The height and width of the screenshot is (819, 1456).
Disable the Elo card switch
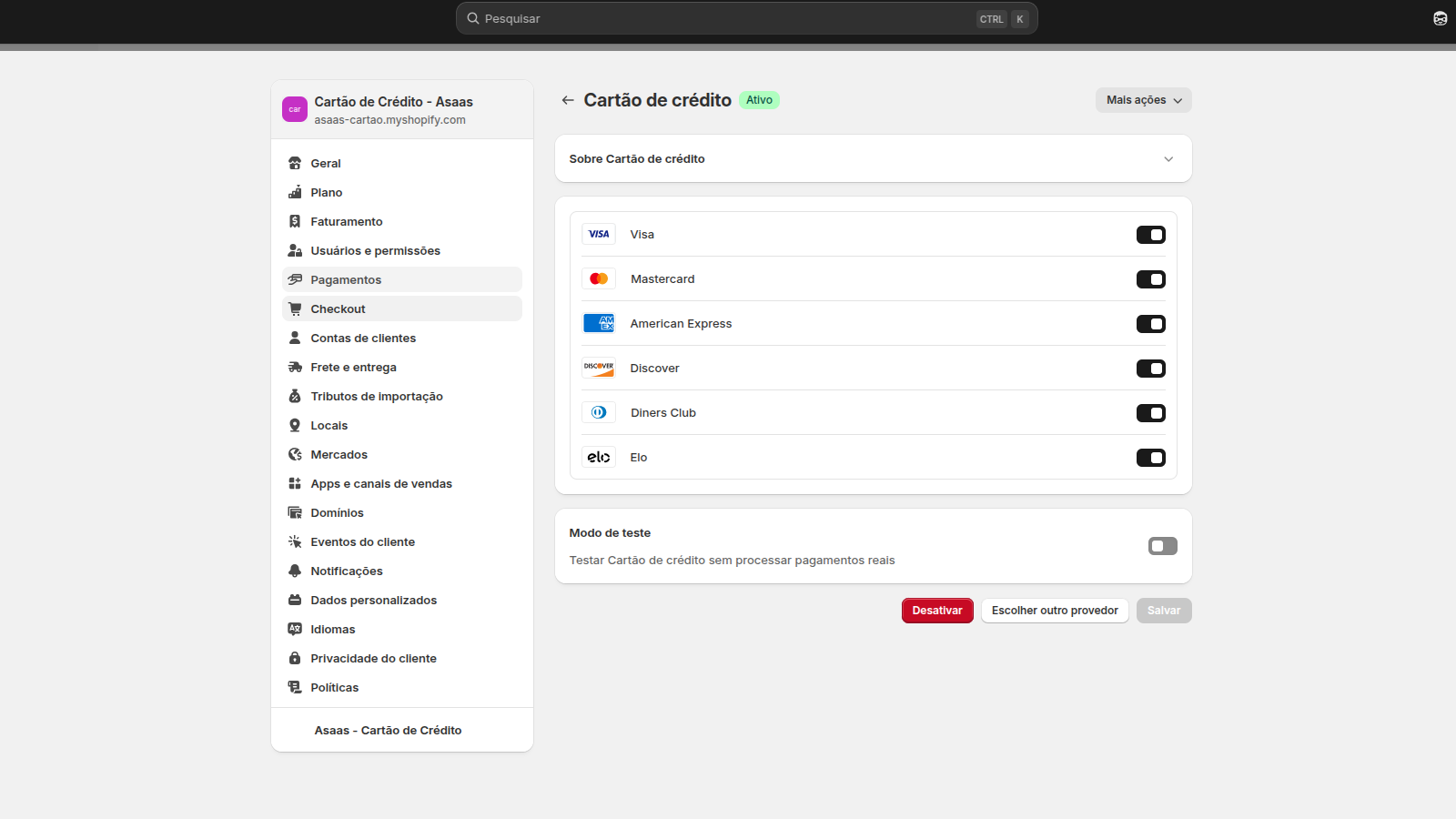click(1151, 458)
